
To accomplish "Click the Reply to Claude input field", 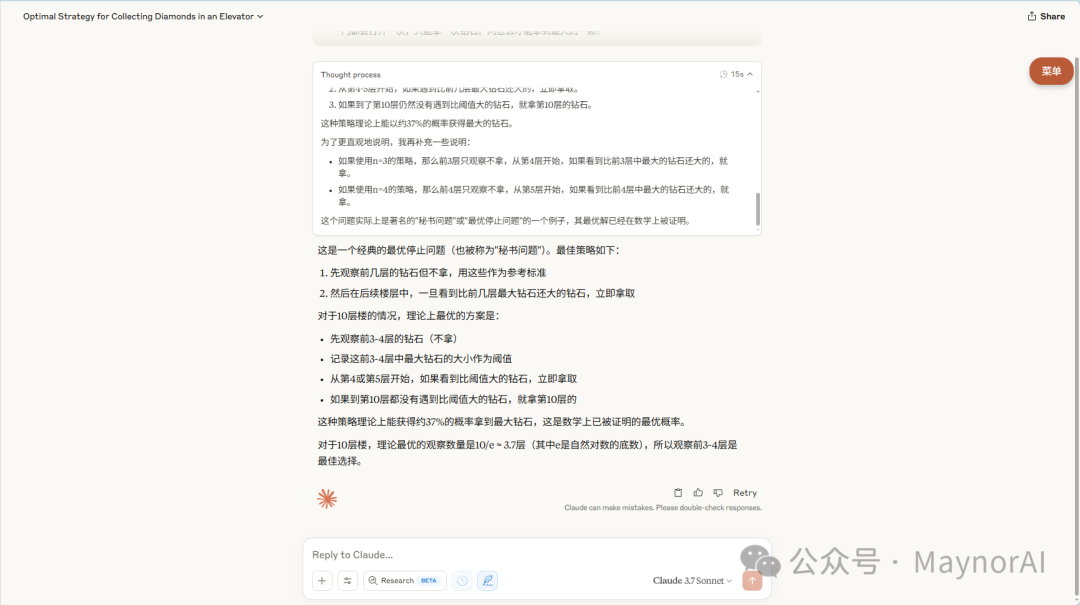I will 450,554.
